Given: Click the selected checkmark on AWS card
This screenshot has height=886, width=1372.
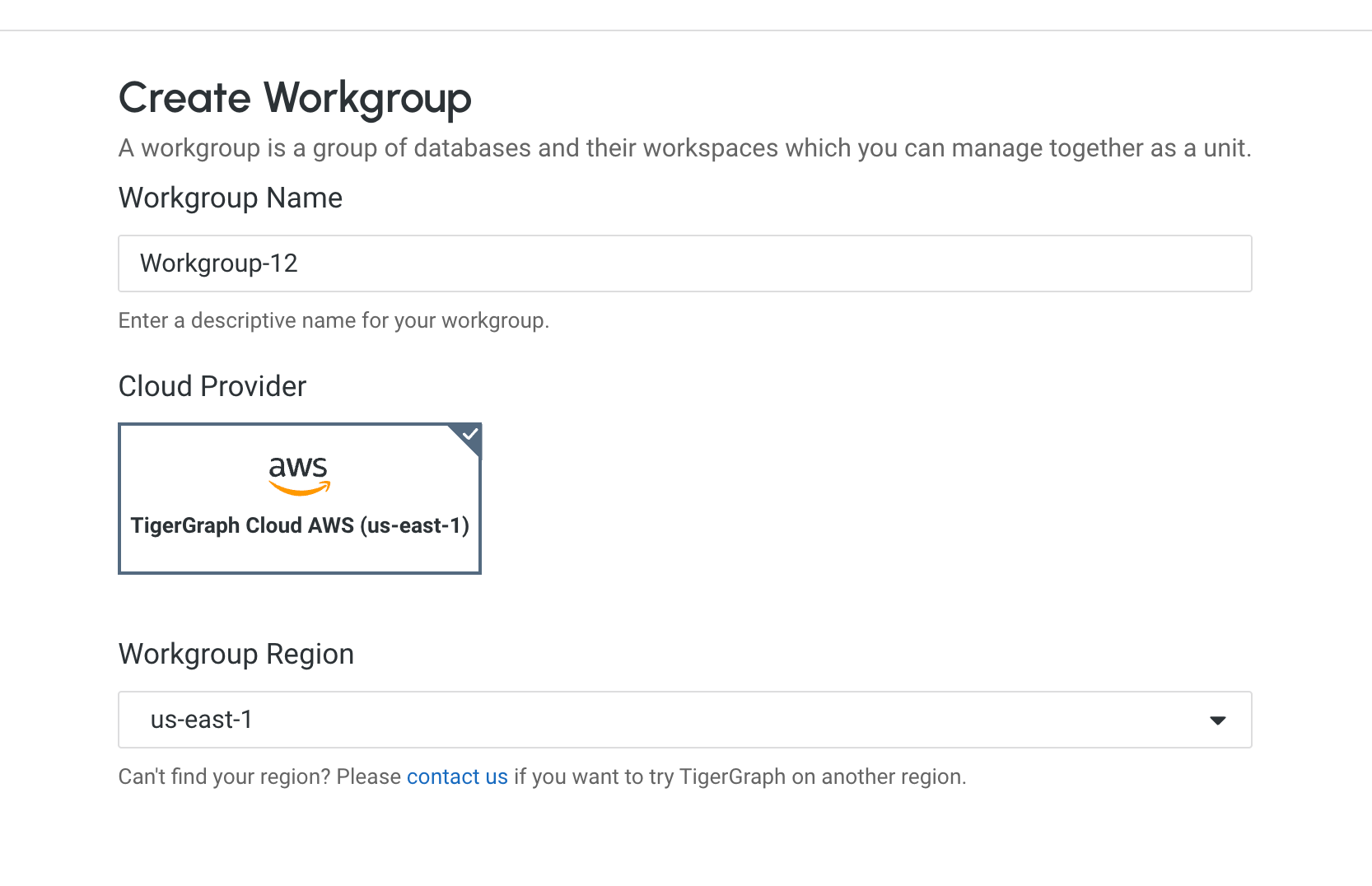Looking at the screenshot, I should click(x=469, y=434).
